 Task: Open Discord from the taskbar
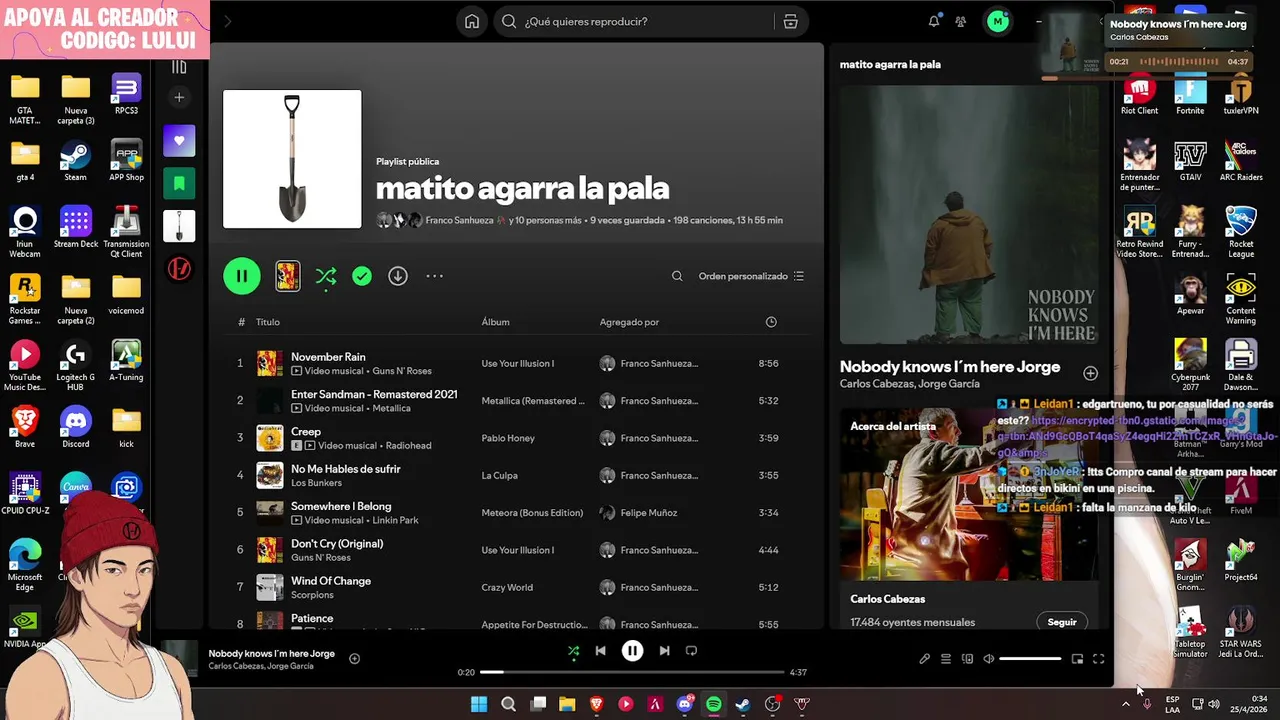(685, 704)
